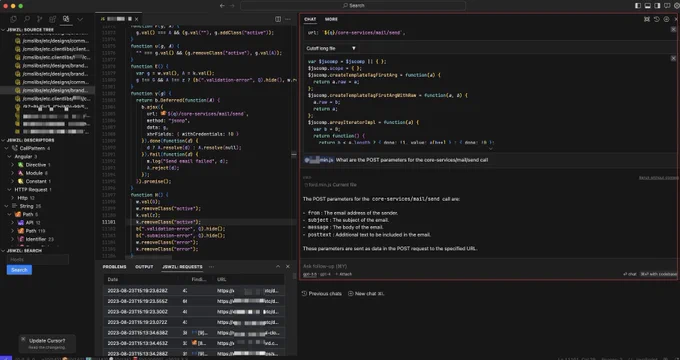Select the gpt-4 model option
This screenshot has height=360, width=680.
[325, 274]
